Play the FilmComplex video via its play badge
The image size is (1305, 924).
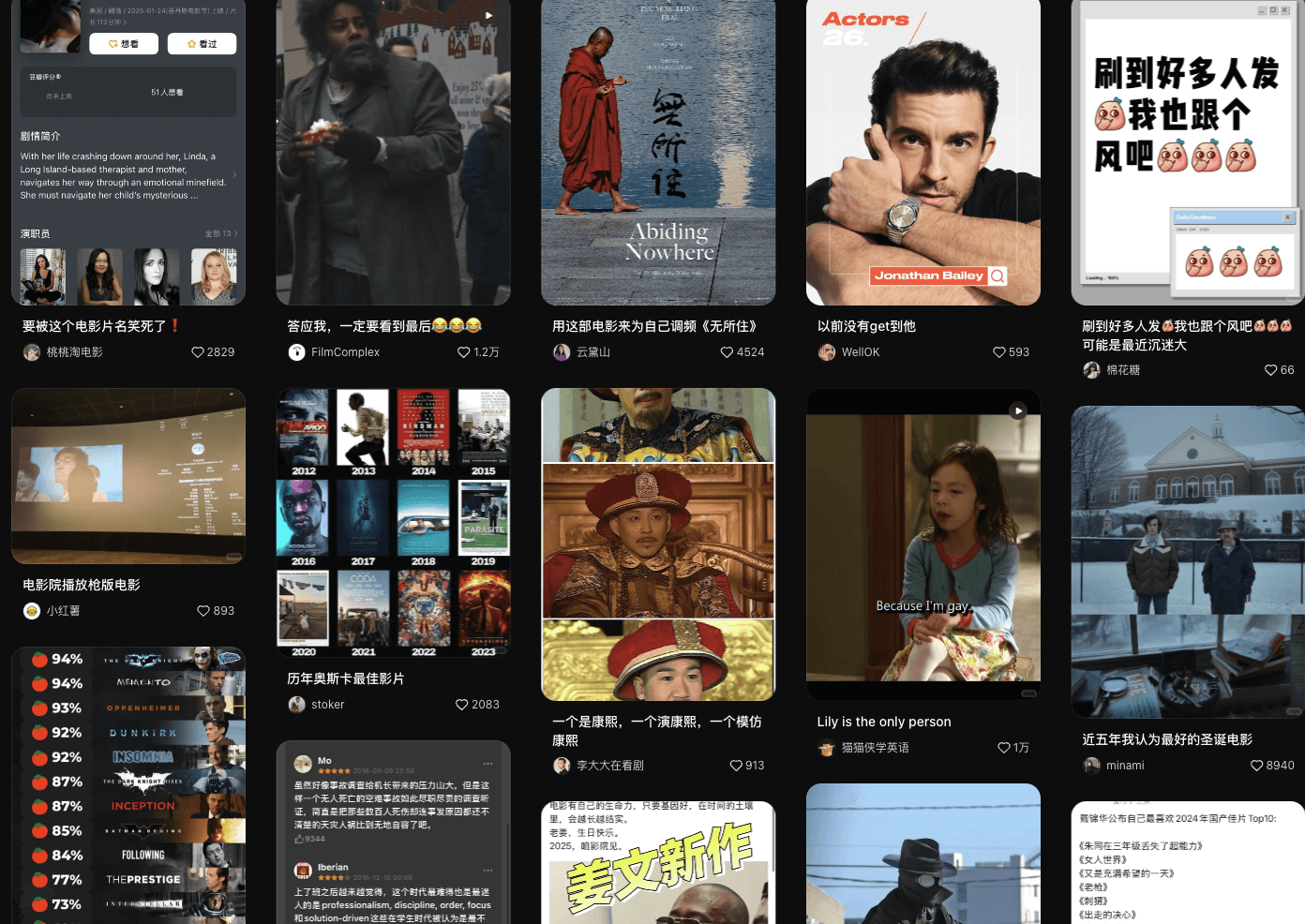point(488,16)
